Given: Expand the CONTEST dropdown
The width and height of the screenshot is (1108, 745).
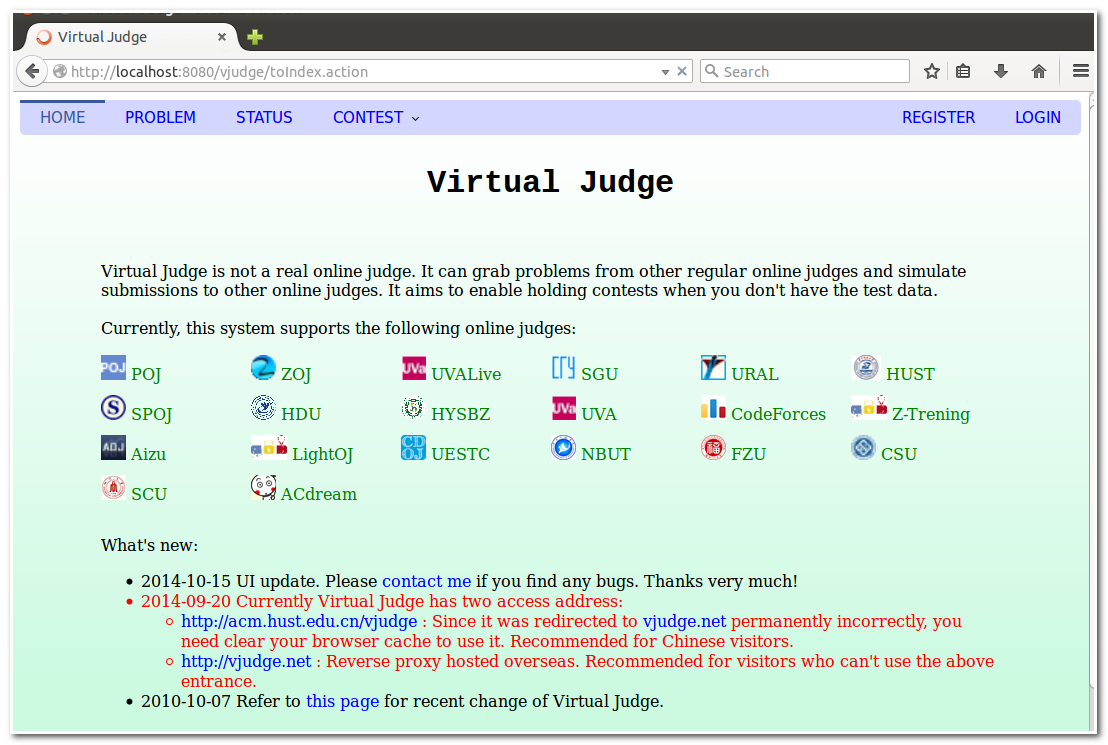Looking at the screenshot, I should 375,117.
